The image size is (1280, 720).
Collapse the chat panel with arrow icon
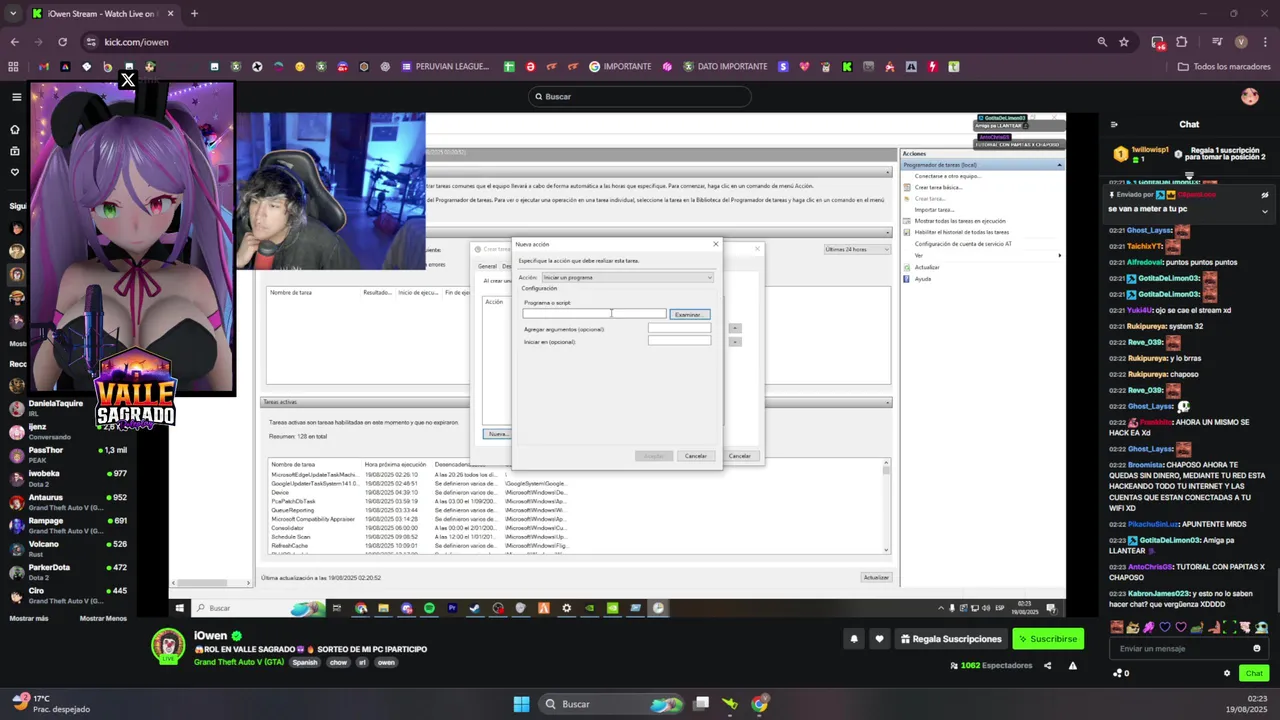pyautogui.click(x=1114, y=124)
